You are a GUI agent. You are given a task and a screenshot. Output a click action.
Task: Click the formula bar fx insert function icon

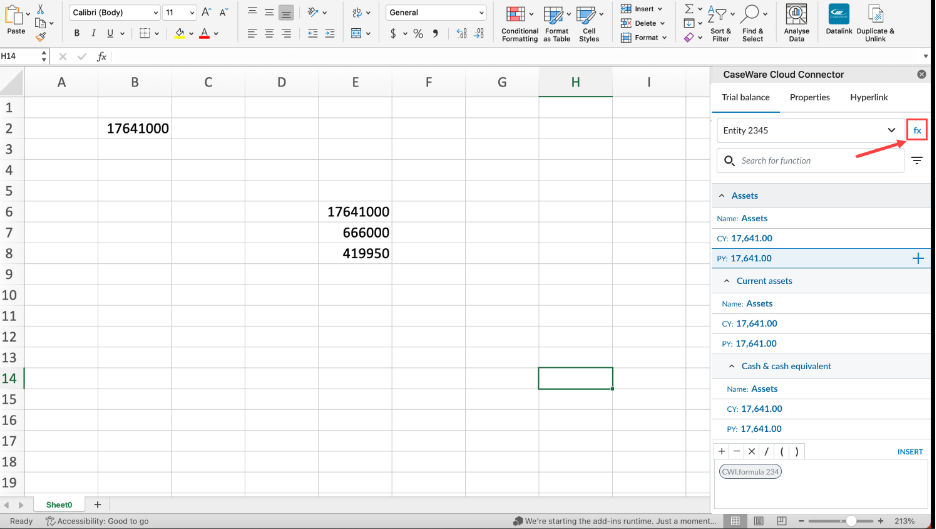tap(102, 56)
